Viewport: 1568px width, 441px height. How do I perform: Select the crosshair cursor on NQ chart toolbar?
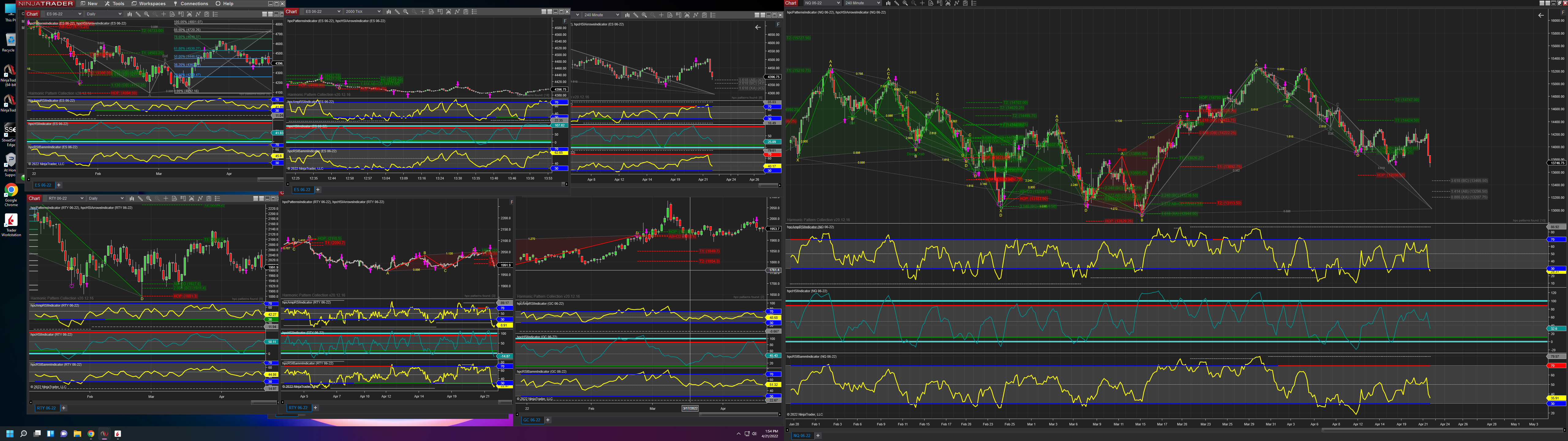(x=922, y=3)
